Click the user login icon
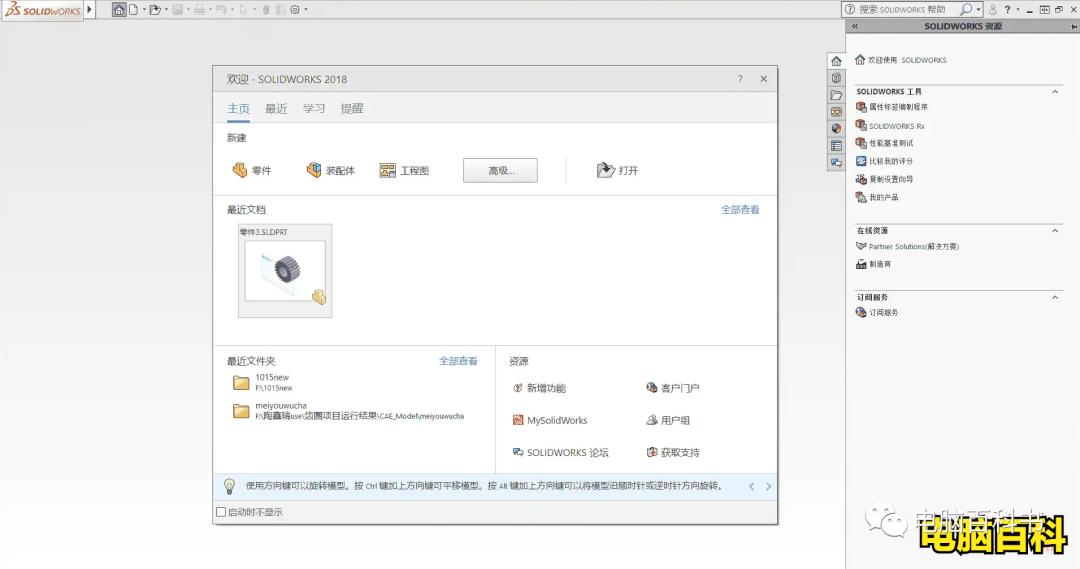The width and height of the screenshot is (1080, 569). click(x=993, y=10)
